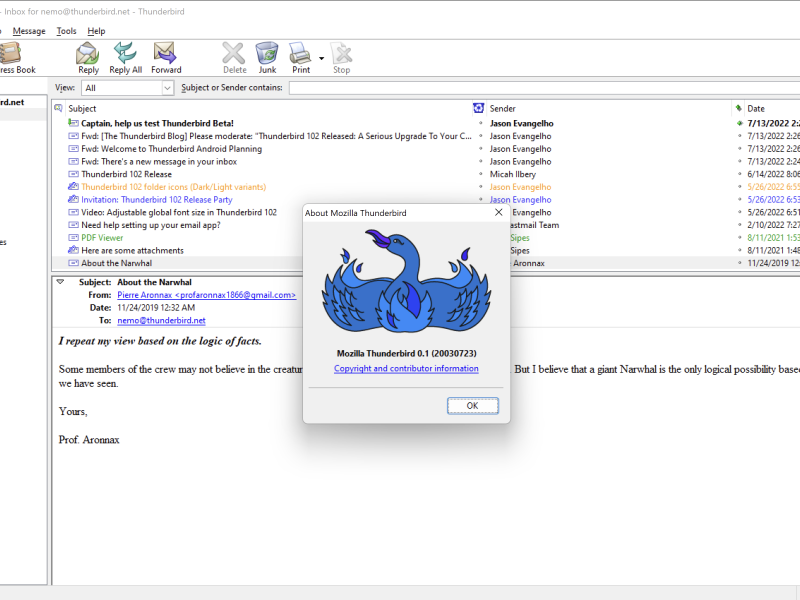Click envelope icon of 'Thunderbird 102 Release' row

73,174
